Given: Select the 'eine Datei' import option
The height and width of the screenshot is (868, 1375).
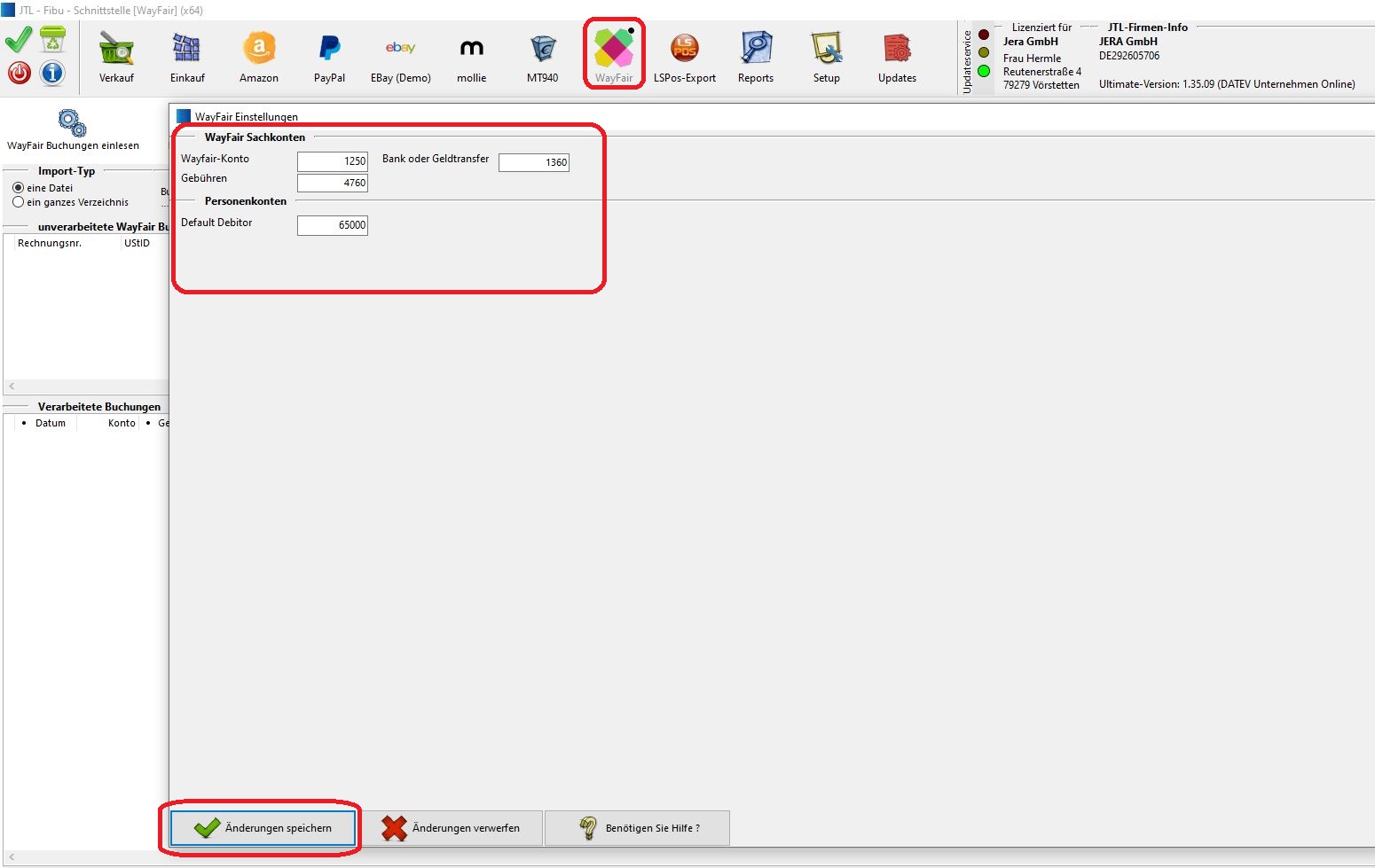Looking at the screenshot, I should (19, 188).
